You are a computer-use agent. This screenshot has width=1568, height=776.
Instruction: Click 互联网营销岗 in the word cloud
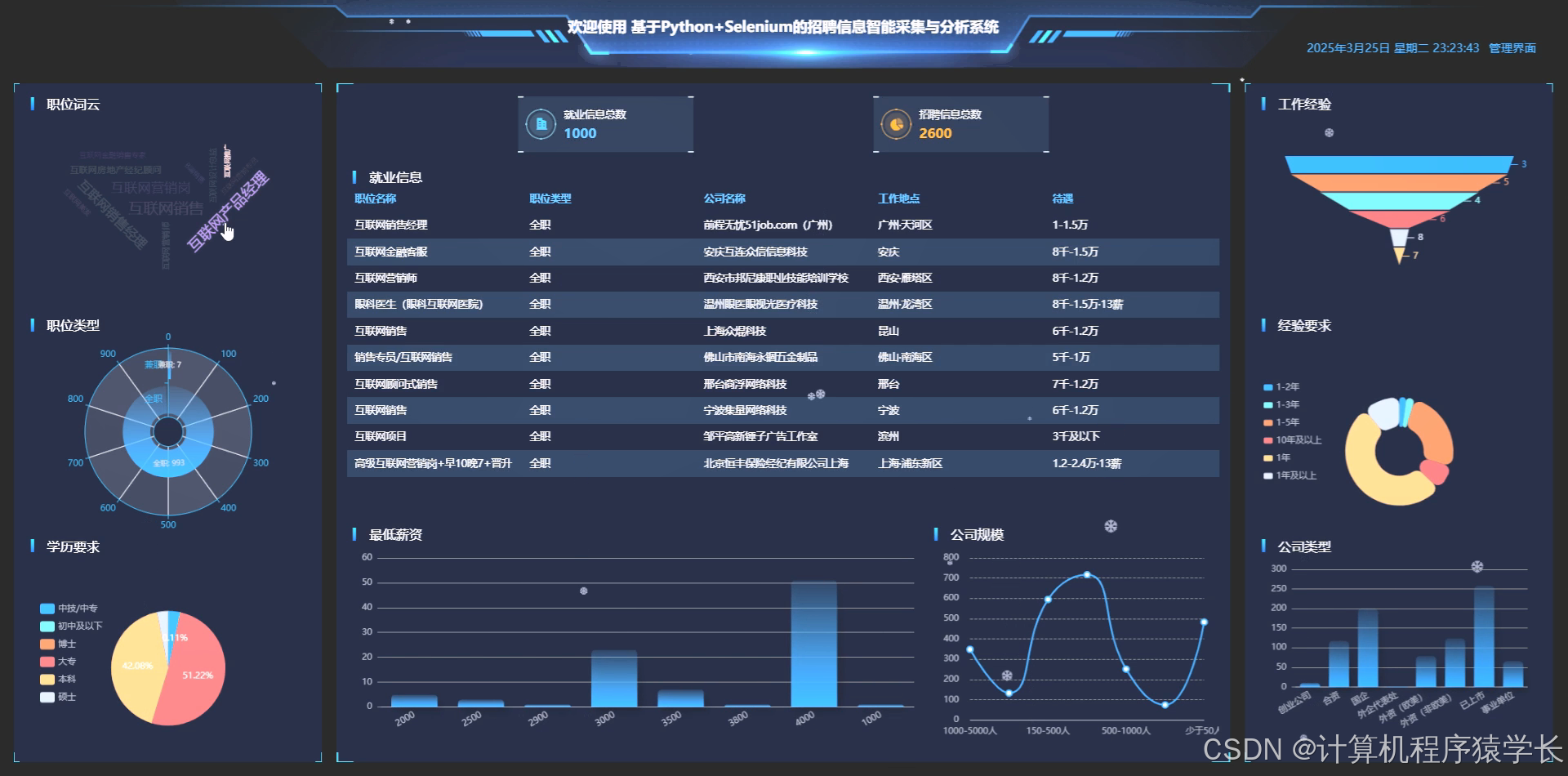(x=151, y=188)
